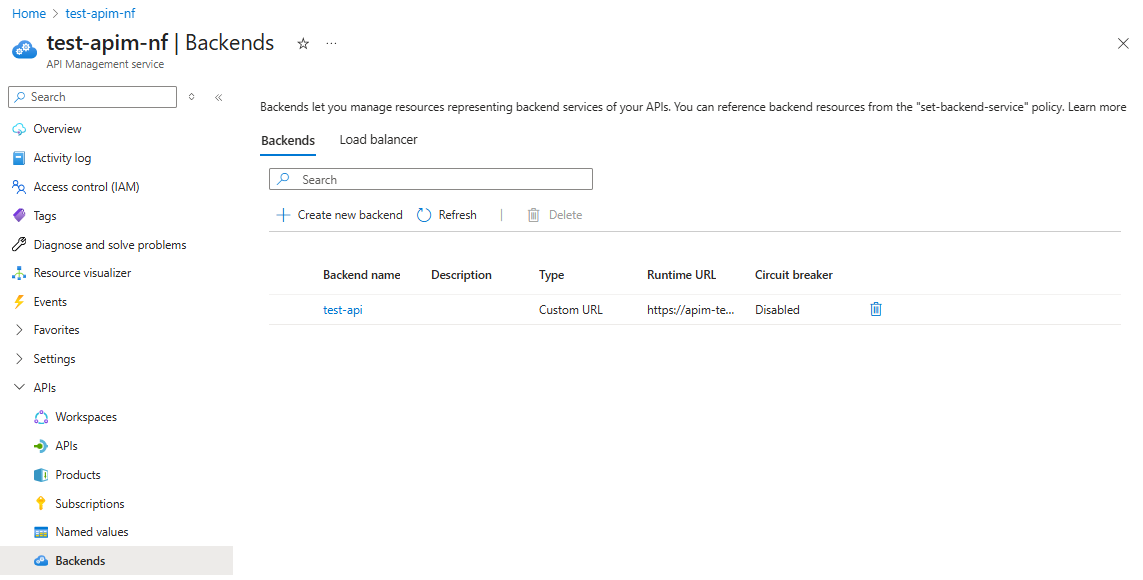Click the Type column header

click(x=552, y=275)
